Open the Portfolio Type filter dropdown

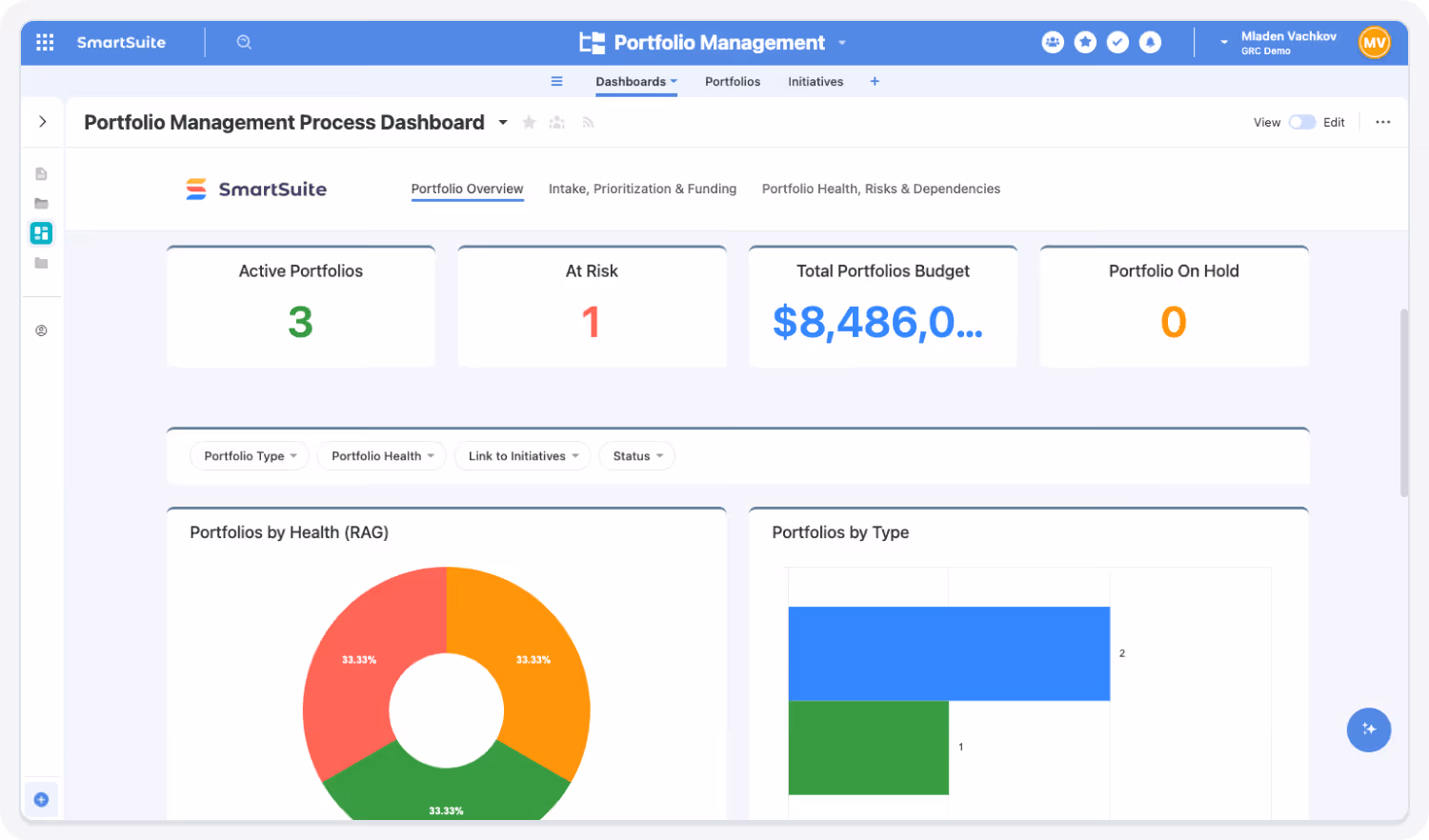point(250,456)
